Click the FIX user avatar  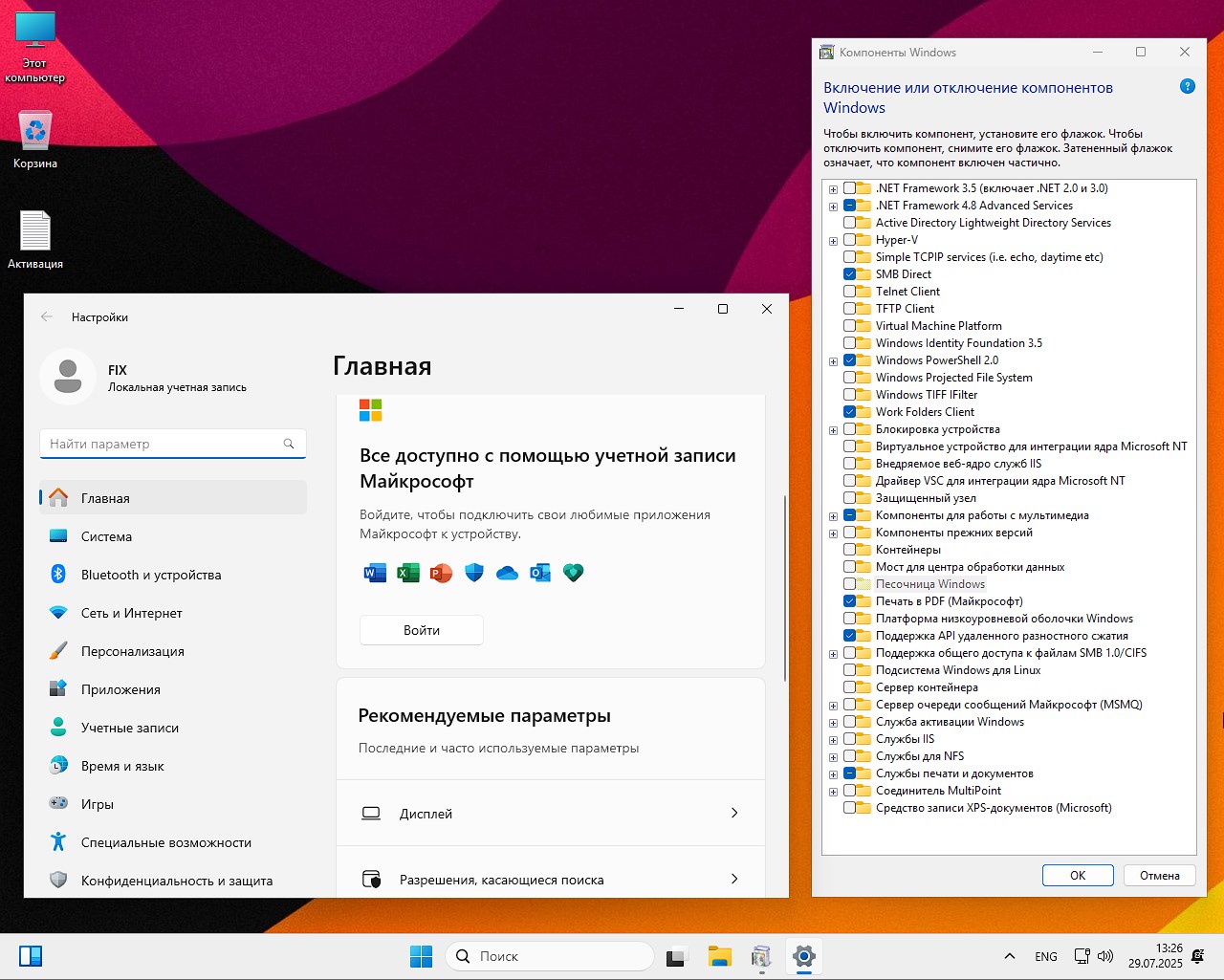pos(68,377)
